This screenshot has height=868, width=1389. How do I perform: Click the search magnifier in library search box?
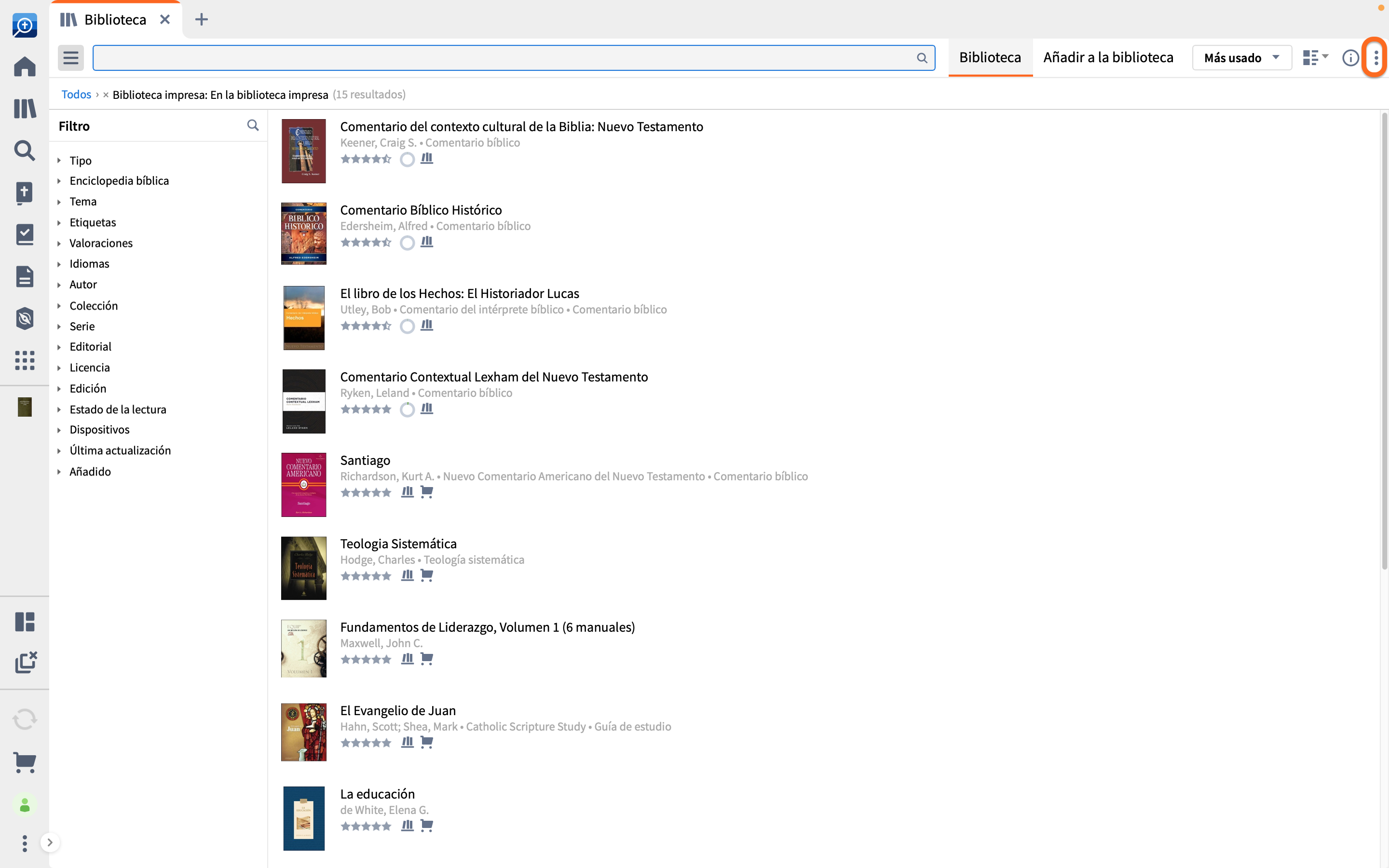pos(922,58)
